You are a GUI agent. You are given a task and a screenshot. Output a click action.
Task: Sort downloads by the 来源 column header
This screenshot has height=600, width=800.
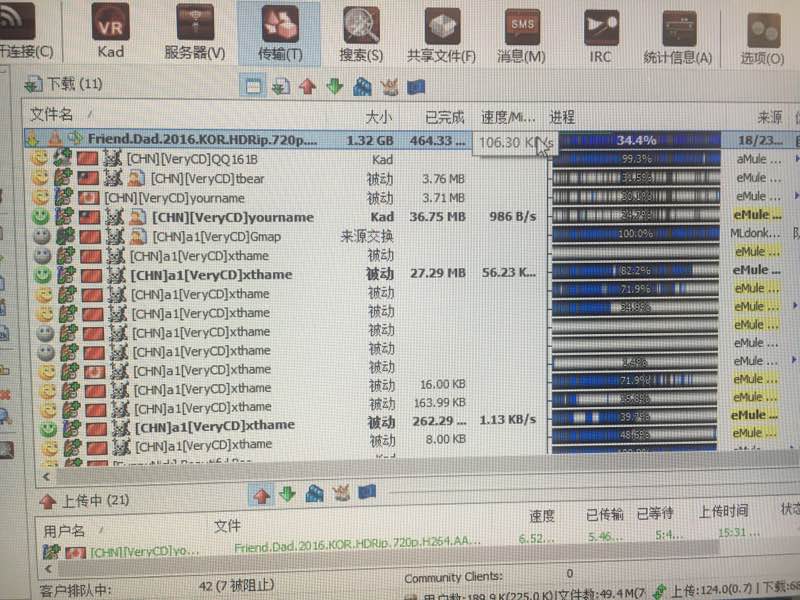(769, 118)
